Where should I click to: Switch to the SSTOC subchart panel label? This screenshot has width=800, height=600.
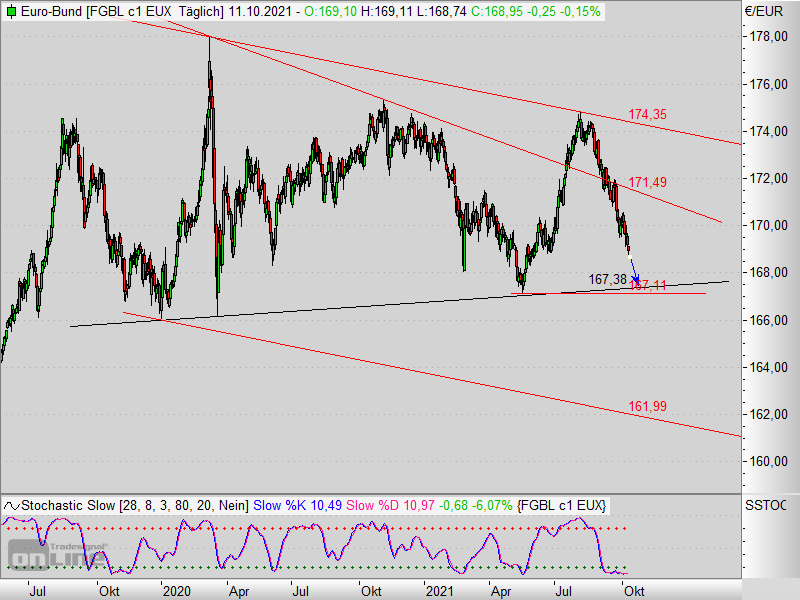[764, 506]
